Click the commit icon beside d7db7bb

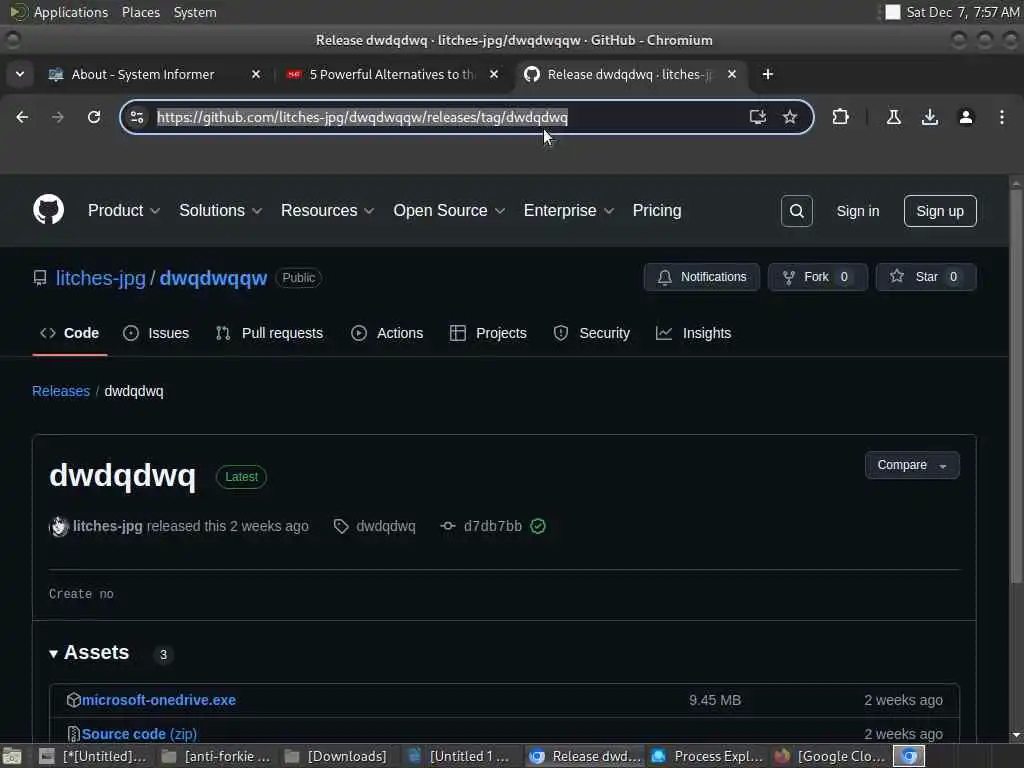tap(447, 526)
